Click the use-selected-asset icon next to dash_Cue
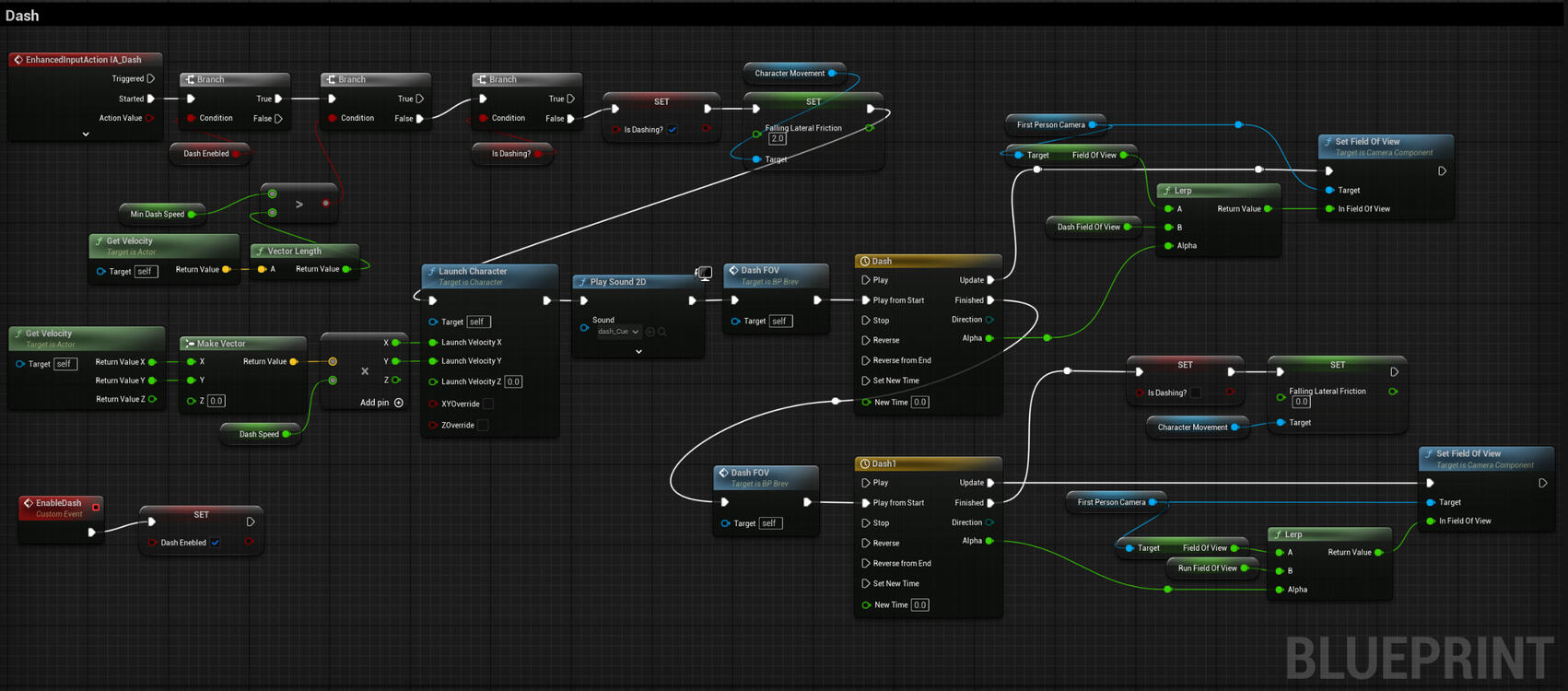 click(649, 332)
